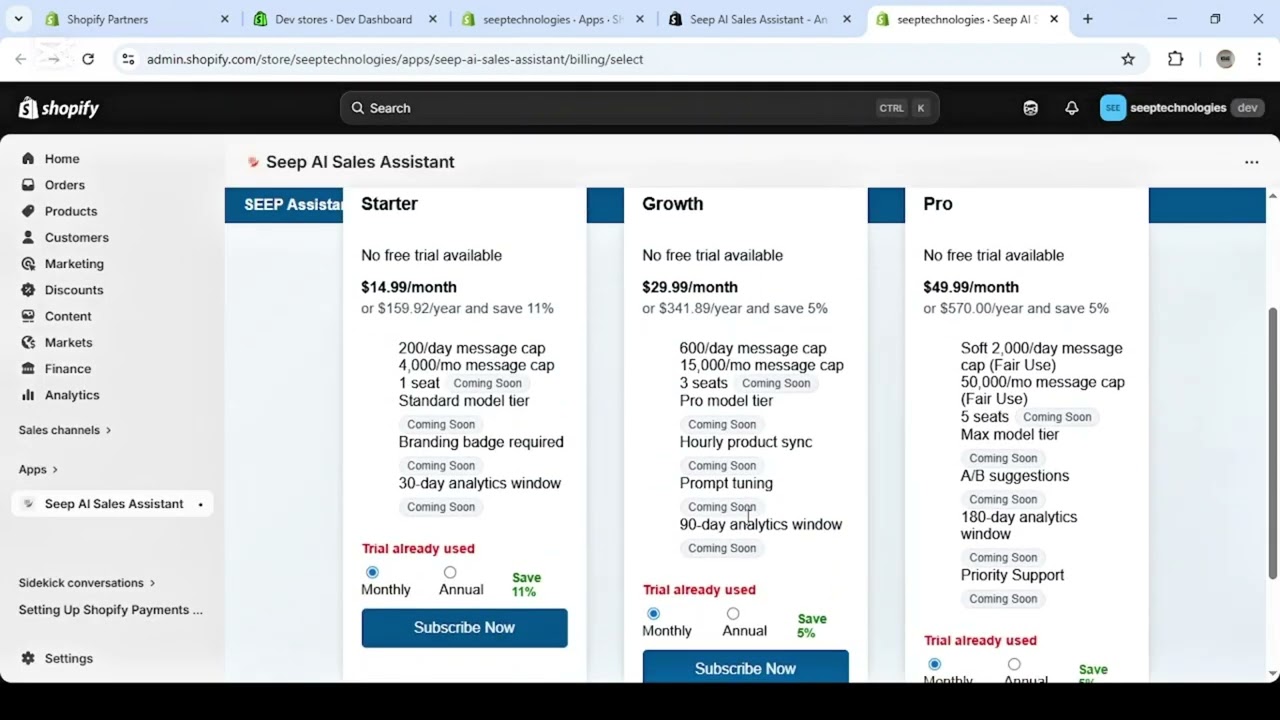The height and width of the screenshot is (720, 1280).
Task: Select Monthly billing for Pro plan
Action: tap(935, 664)
